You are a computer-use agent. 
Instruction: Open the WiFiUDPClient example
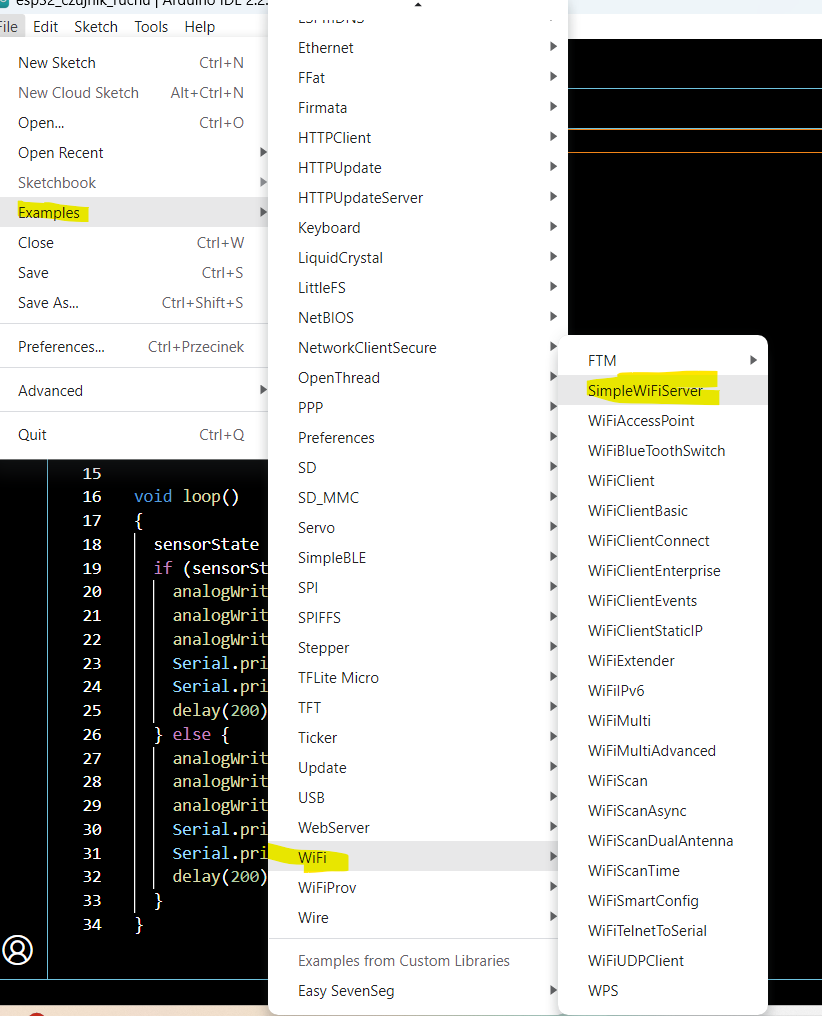point(663,961)
